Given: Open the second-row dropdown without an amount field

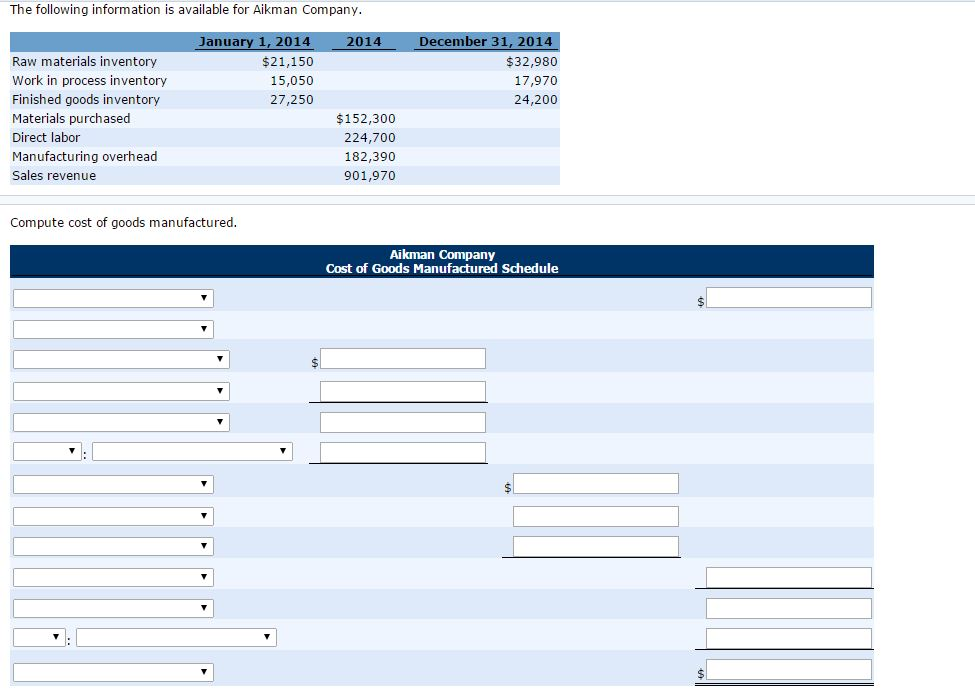Looking at the screenshot, I should coord(113,329).
